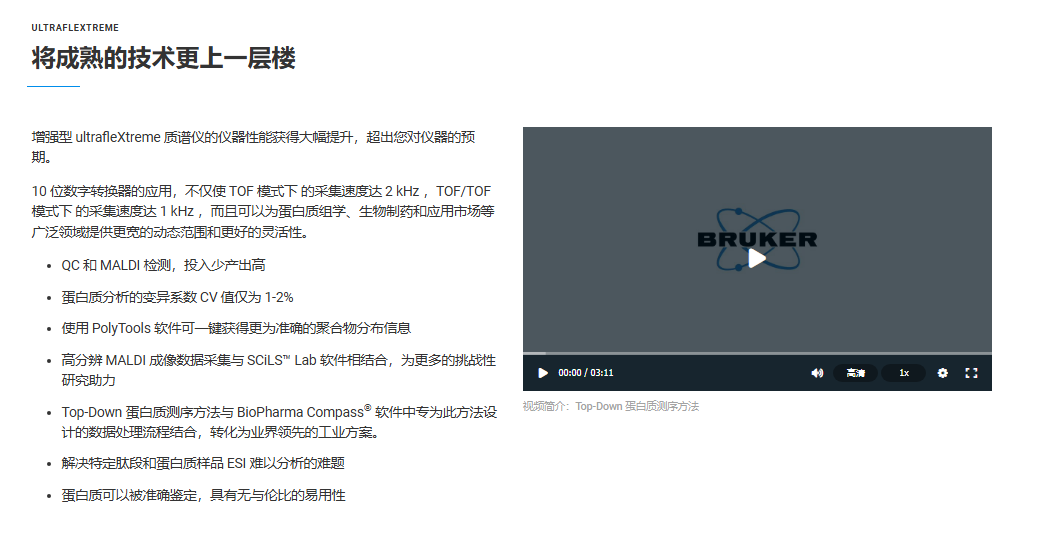The width and height of the screenshot is (1043, 544).
Task: Select bullet 蛋白质分析的变异系数 CV 值仅为 1-2%
Action: pyautogui.click(x=178, y=297)
